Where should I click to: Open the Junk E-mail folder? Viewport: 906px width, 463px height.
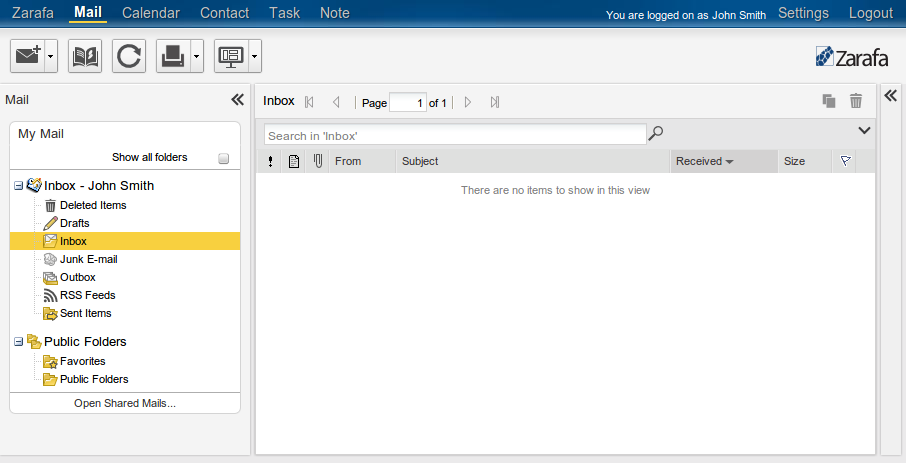[88, 259]
